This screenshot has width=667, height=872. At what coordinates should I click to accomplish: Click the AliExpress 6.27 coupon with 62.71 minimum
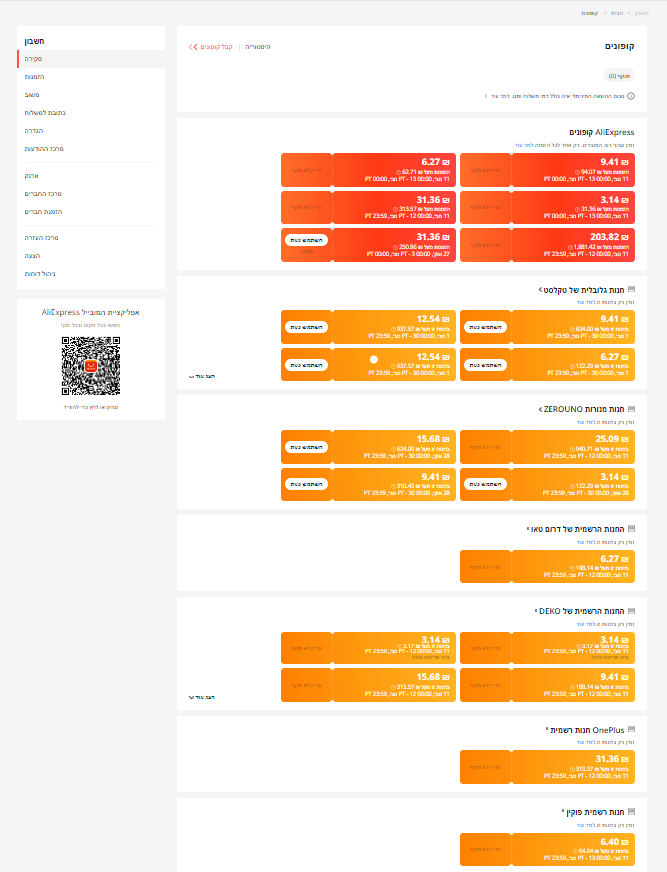(368, 170)
